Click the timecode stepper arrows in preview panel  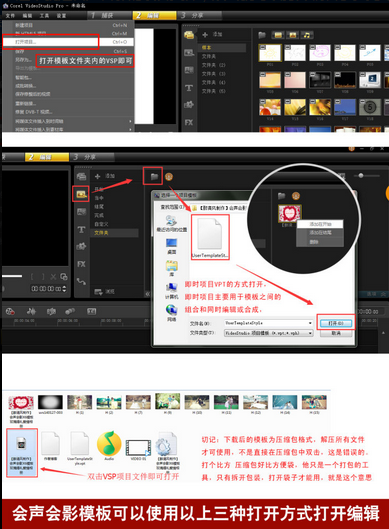[x=64, y=289]
